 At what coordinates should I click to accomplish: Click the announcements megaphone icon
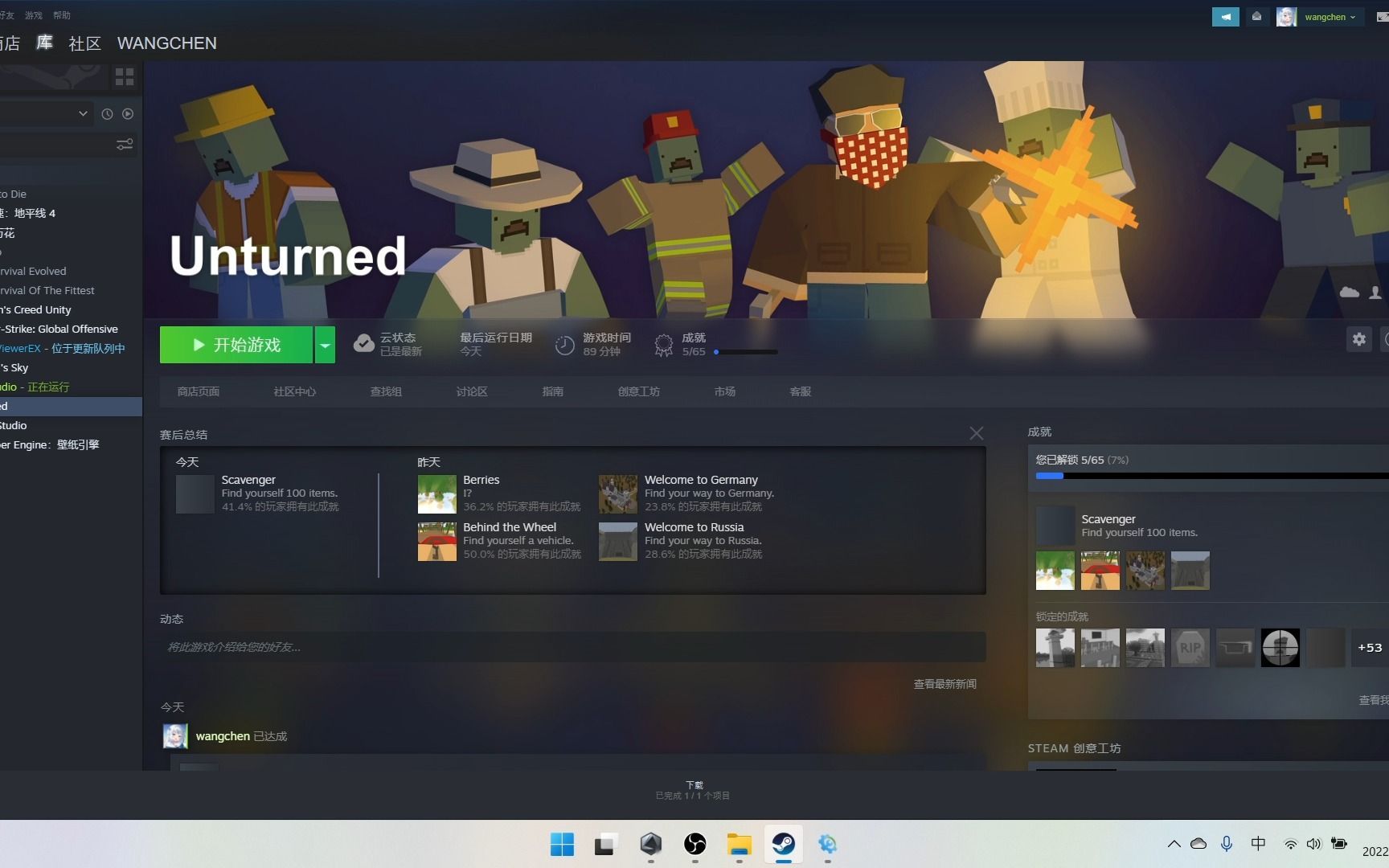[1226, 16]
